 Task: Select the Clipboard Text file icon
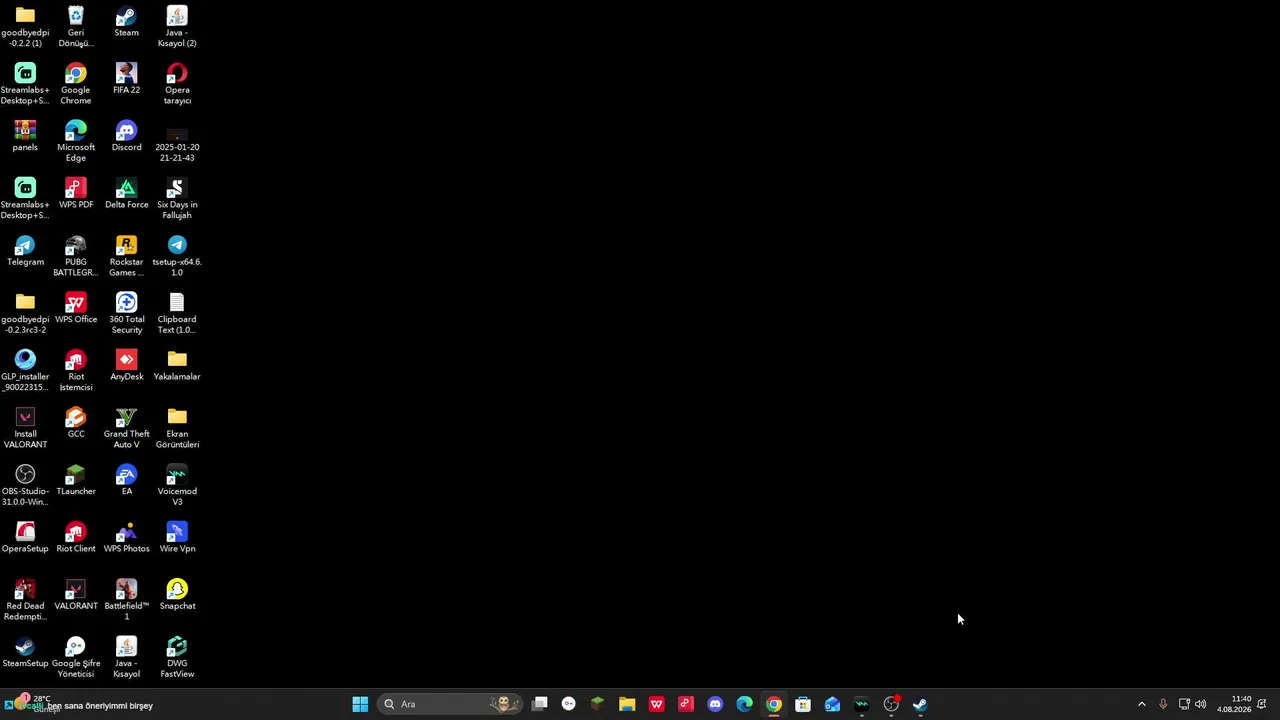(177, 313)
